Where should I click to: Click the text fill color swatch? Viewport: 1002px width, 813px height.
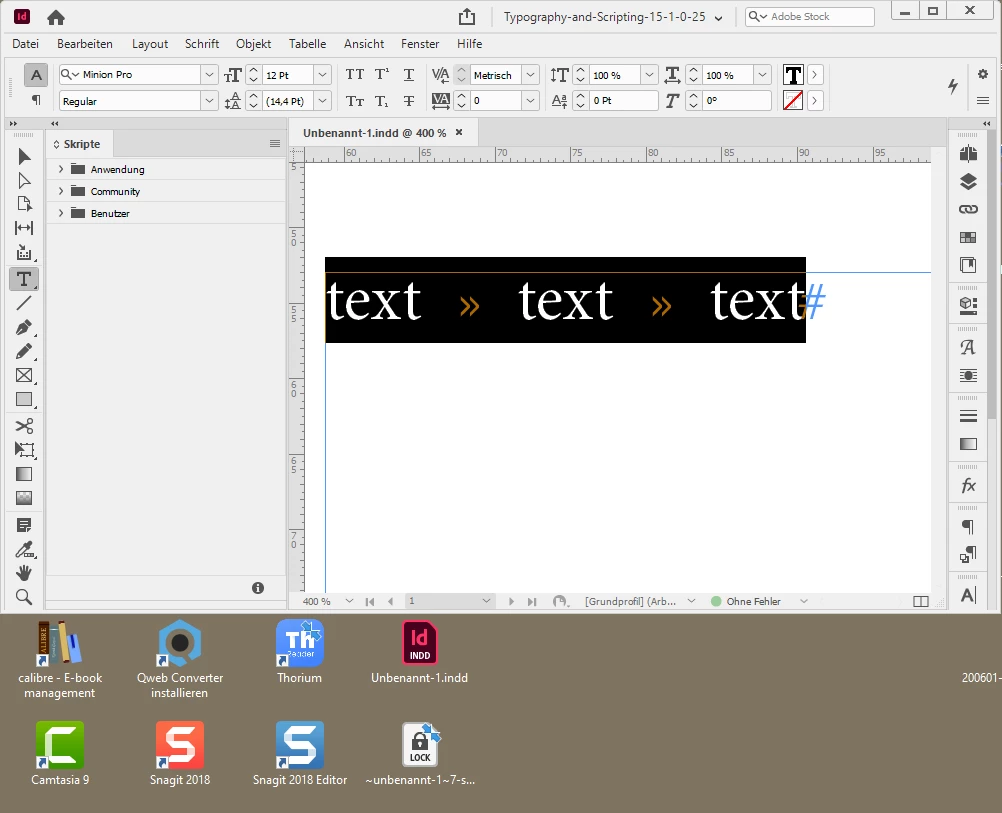tap(793, 75)
